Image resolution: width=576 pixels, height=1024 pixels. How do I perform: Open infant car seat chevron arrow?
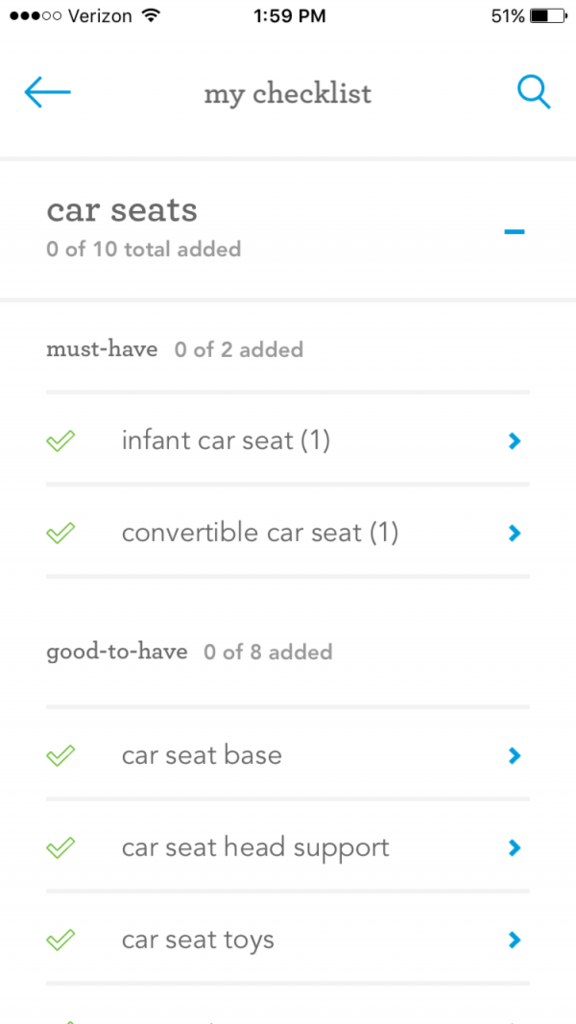pos(515,442)
